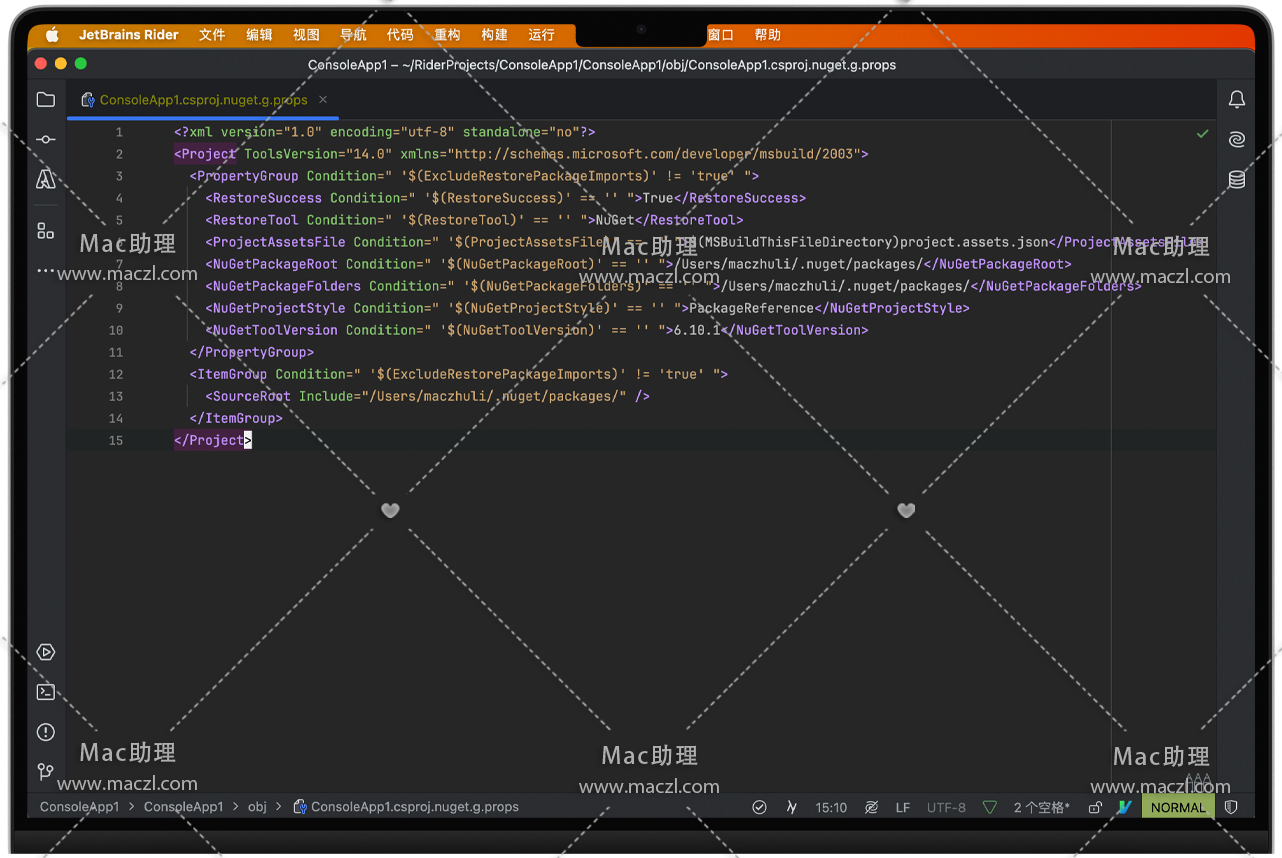
Task: Open the indent '2 个空格' selector
Action: 1041,807
